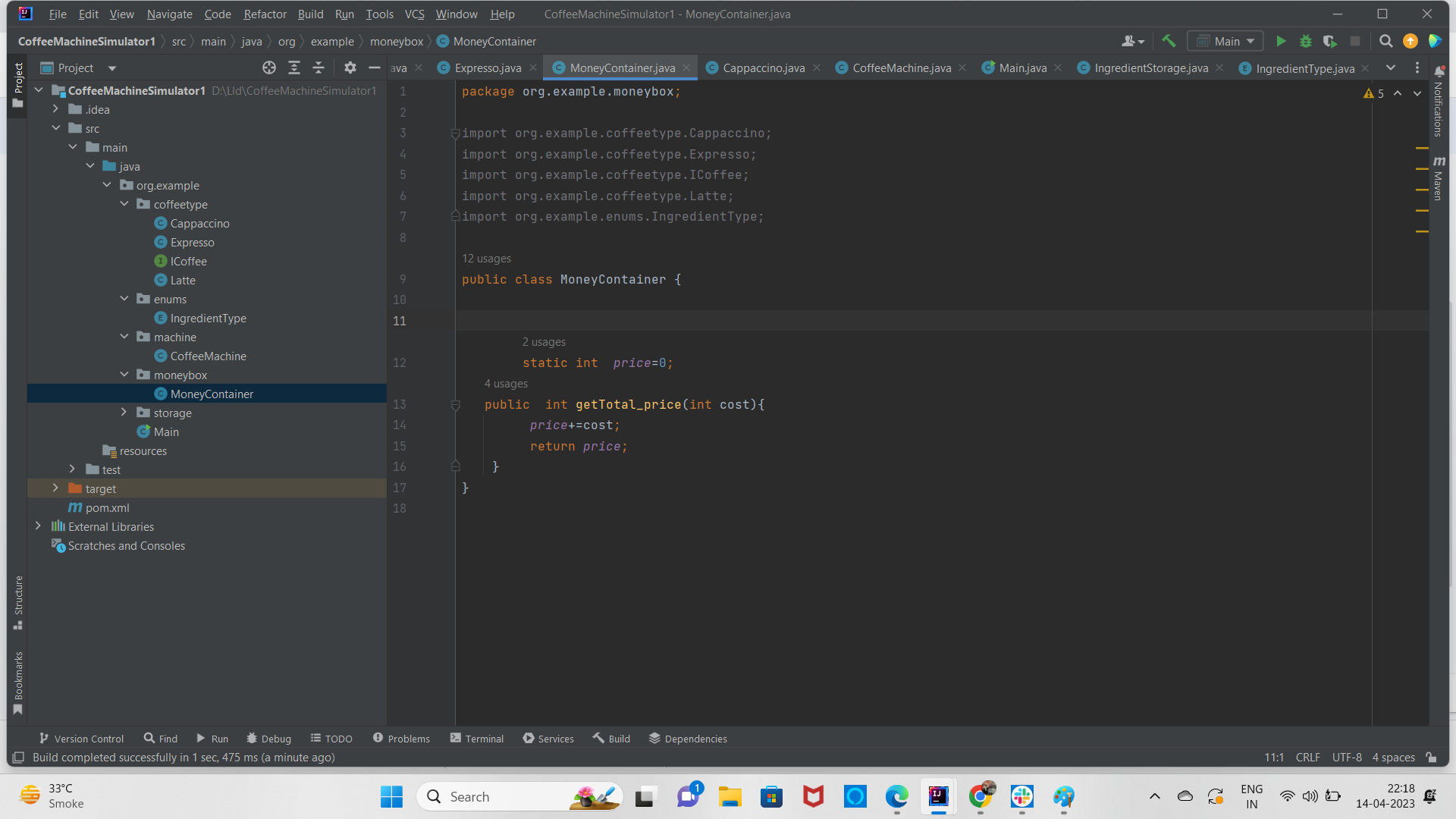Open Search Everywhere magnifier icon
The image size is (1456, 819).
click(1385, 41)
